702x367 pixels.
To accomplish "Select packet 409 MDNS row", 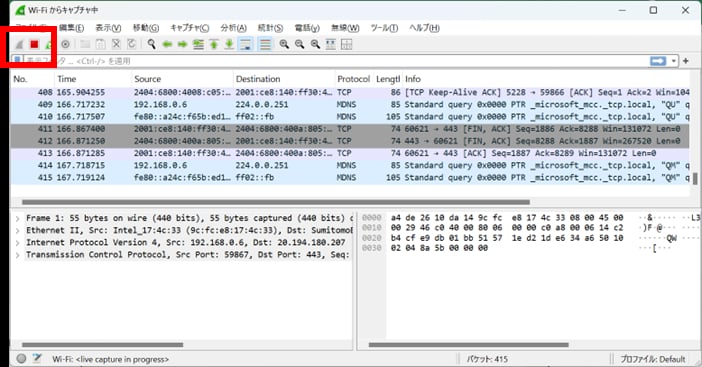I will (x=350, y=104).
